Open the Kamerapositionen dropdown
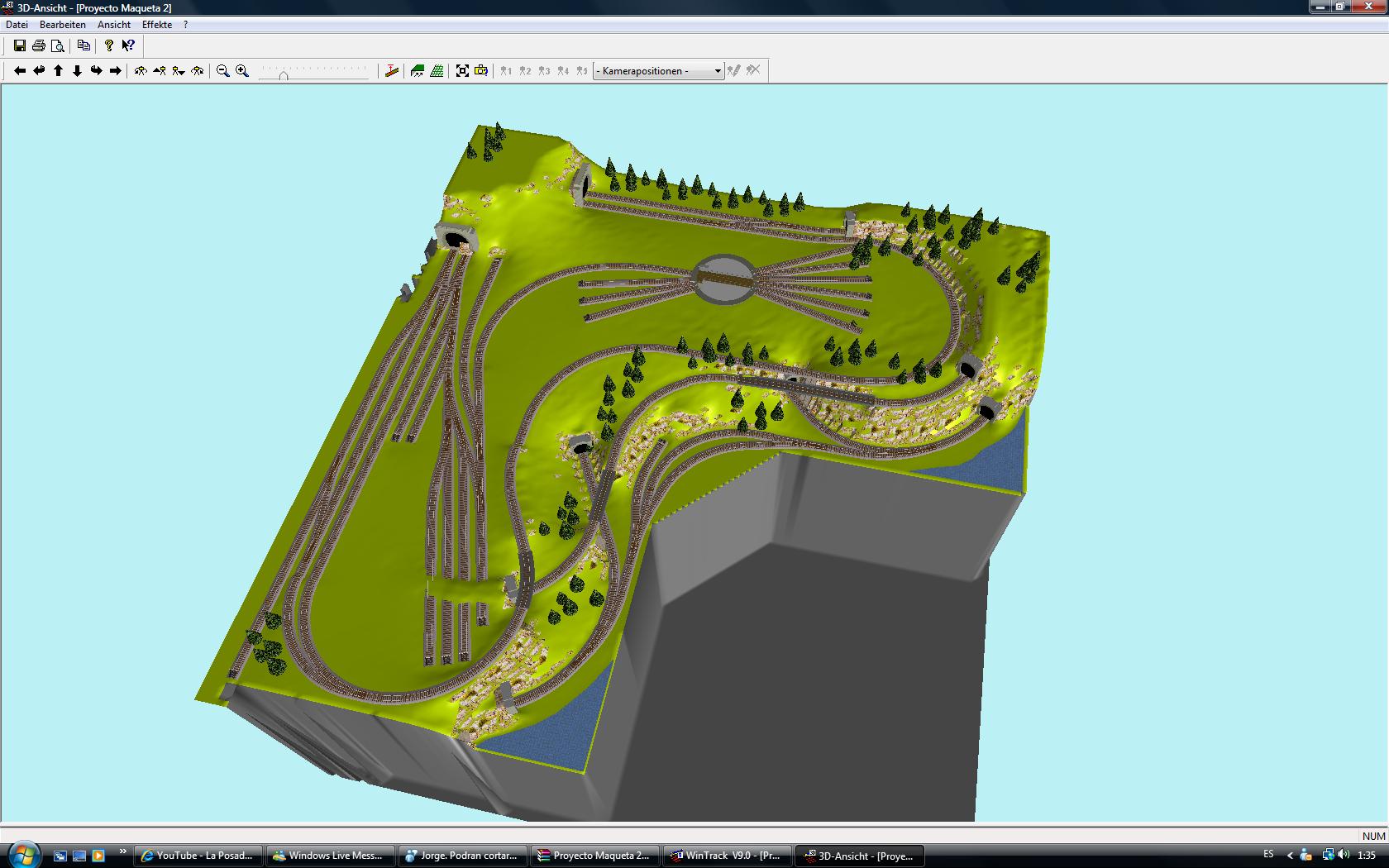This screenshot has width=1389, height=868. tap(659, 71)
